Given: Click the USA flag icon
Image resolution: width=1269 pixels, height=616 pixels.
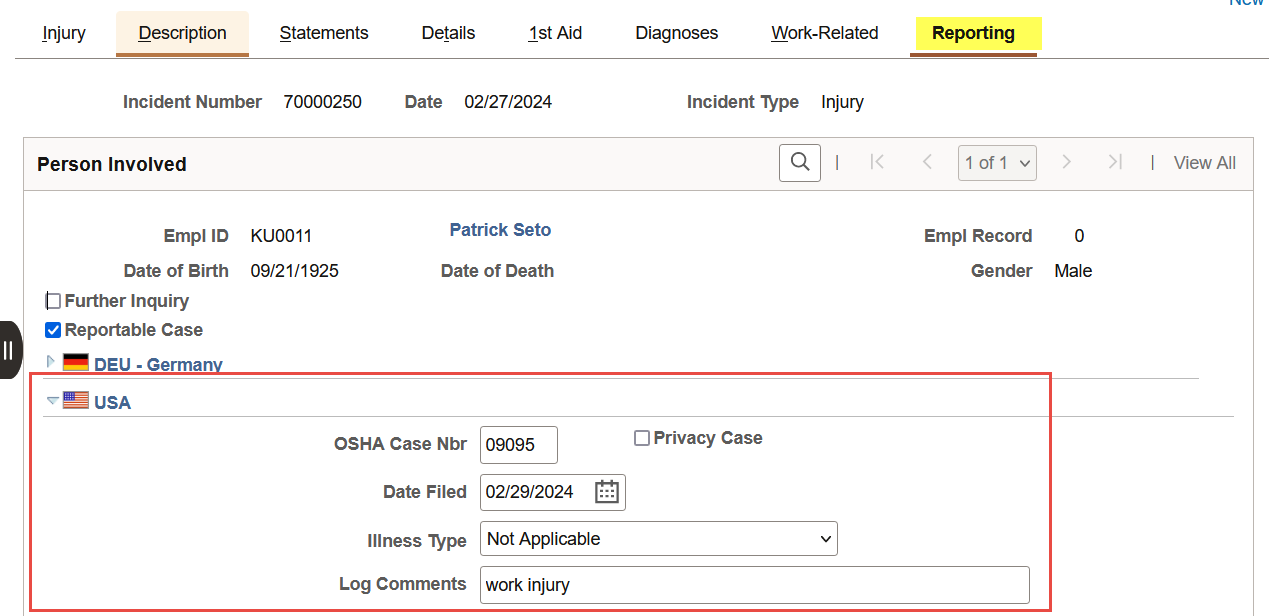Looking at the screenshot, I should (x=76, y=401).
